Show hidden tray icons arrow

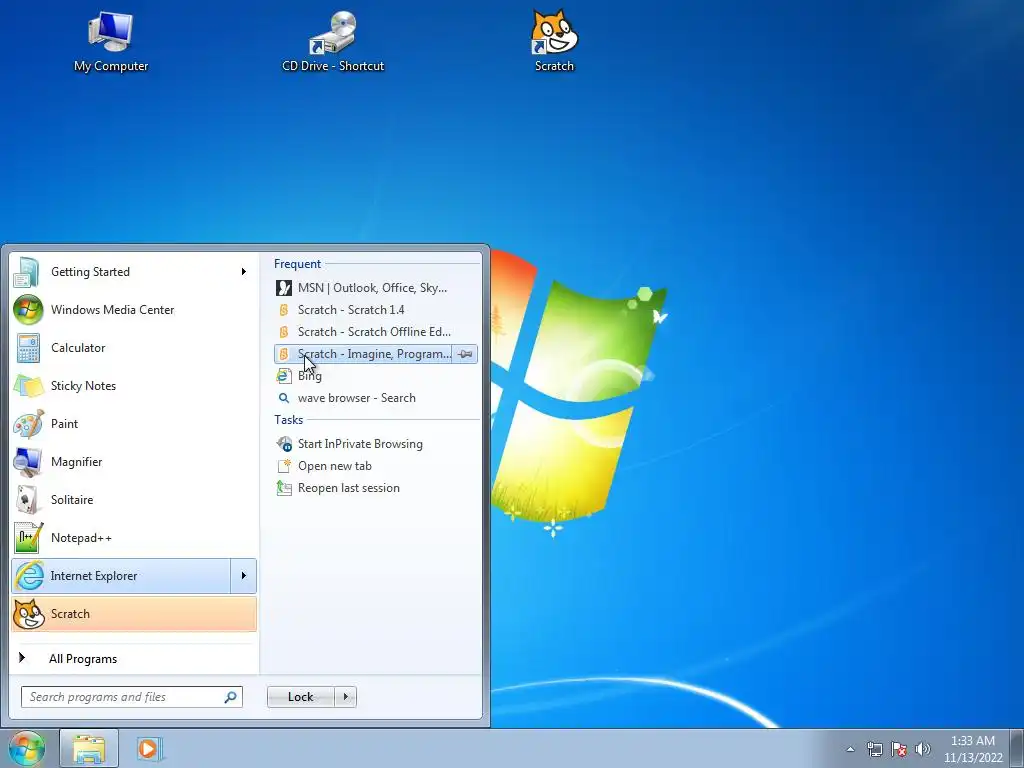click(850, 749)
